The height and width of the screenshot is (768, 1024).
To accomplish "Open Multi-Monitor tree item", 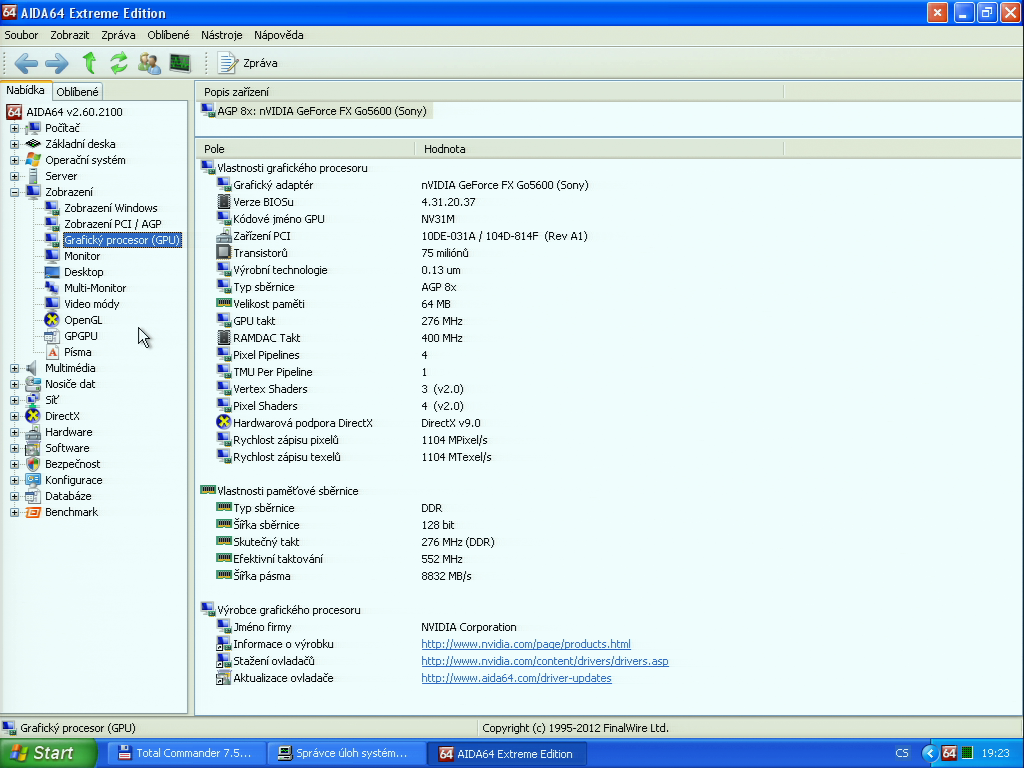I will [x=95, y=288].
